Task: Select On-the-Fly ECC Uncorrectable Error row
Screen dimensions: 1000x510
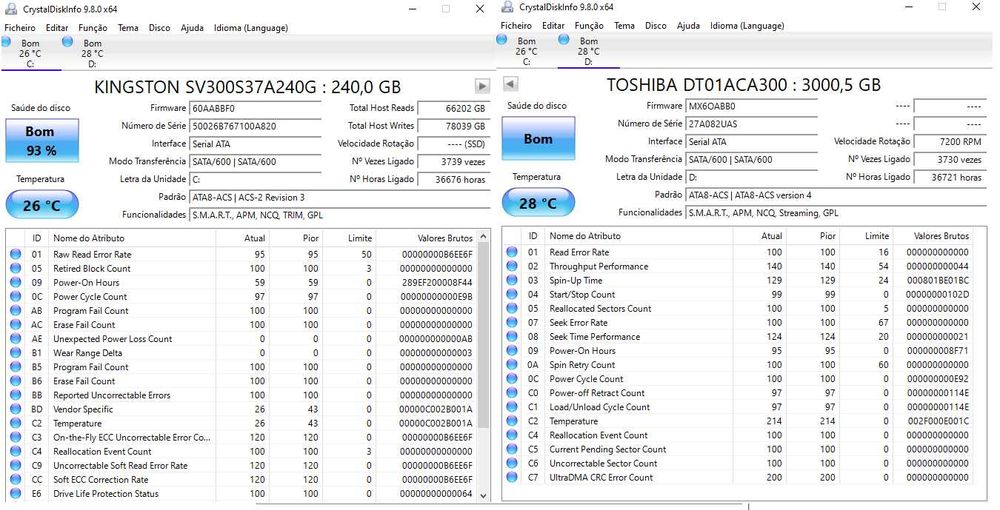Action: click(x=242, y=437)
